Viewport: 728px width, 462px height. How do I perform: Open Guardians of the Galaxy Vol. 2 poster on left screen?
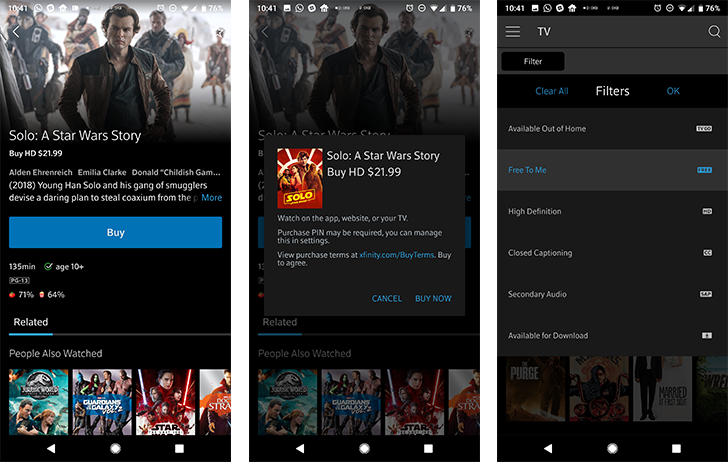click(102, 402)
